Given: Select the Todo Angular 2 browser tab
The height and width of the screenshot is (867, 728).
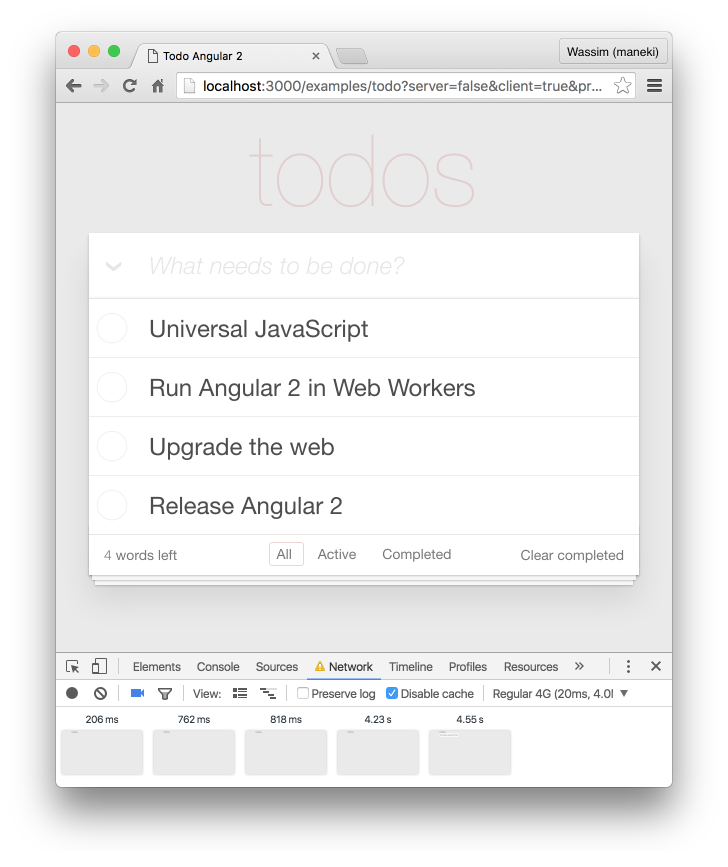Looking at the screenshot, I should click(232, 56).
